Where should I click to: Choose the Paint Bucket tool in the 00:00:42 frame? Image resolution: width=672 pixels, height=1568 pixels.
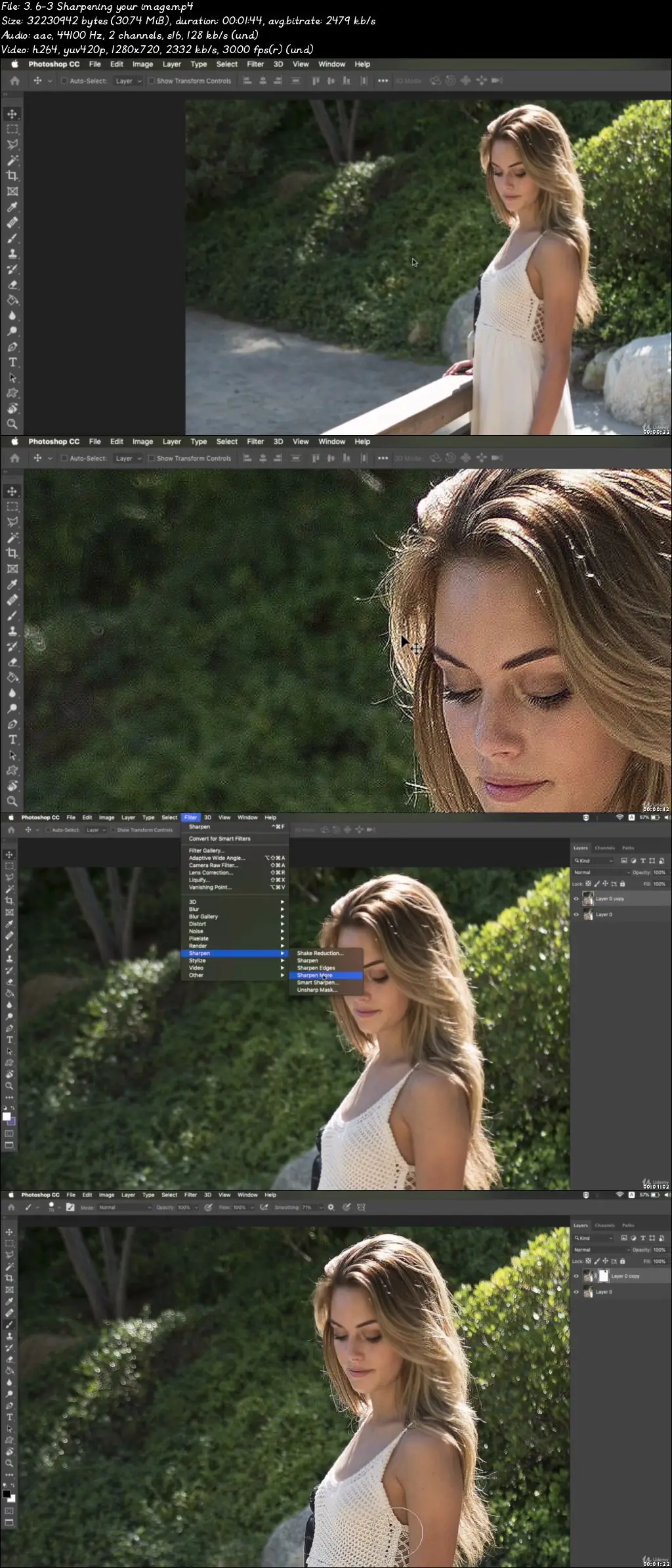(x=12, y=677)
